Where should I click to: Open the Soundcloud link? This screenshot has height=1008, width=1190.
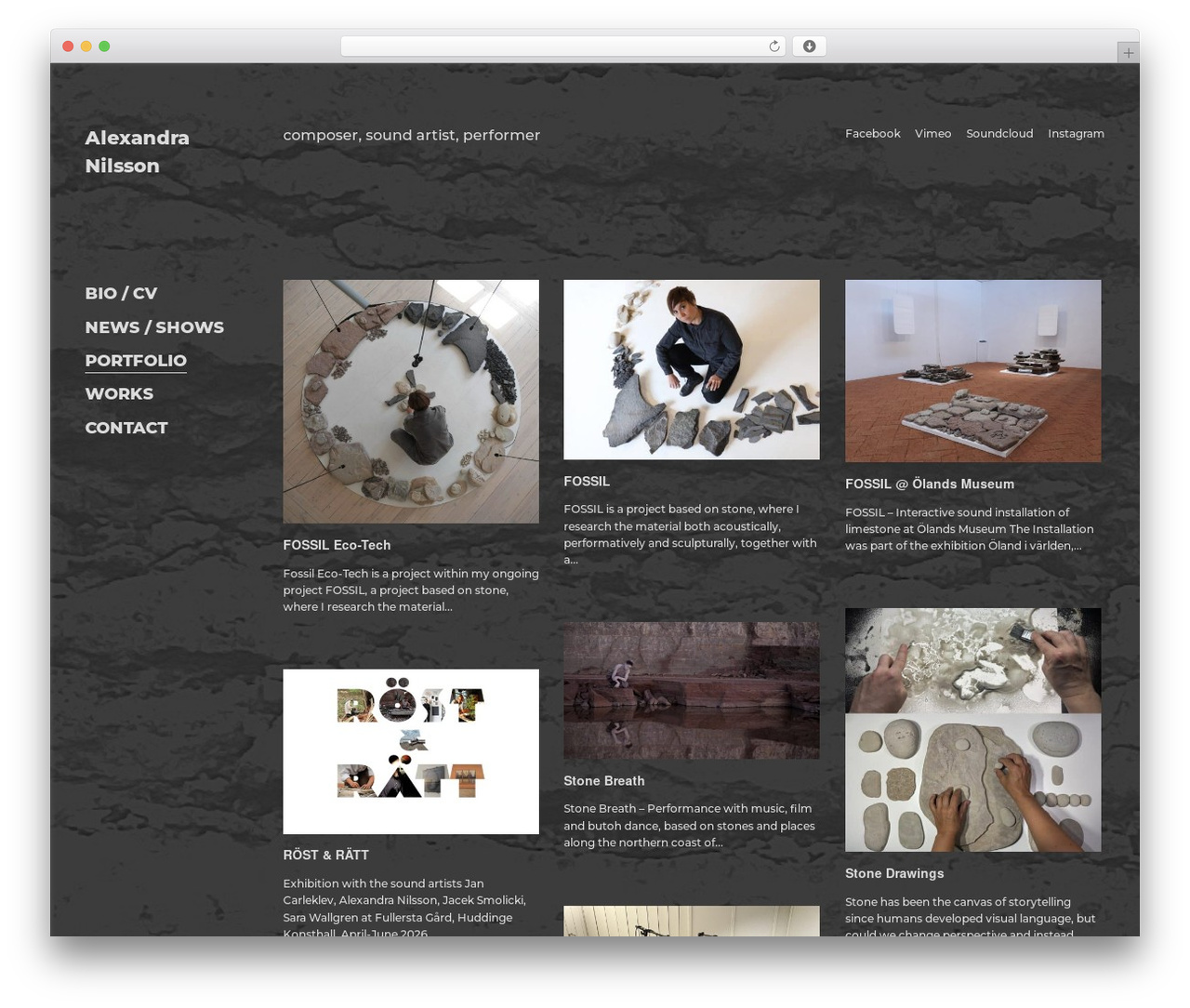pos(999,134)
